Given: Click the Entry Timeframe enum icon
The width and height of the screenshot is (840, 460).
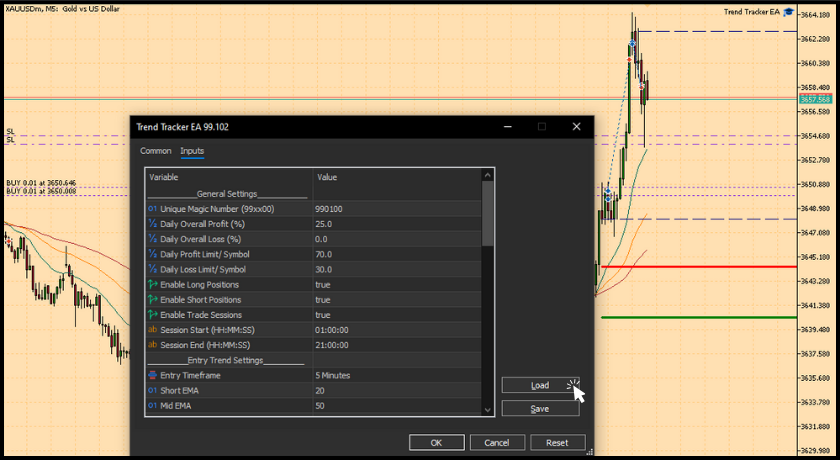Looking at the screenshot, I should coord(153,375).
